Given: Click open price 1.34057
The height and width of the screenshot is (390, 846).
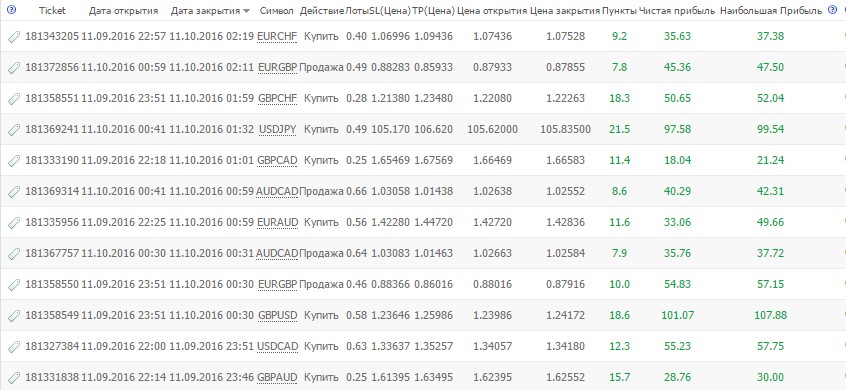Looking at the screenshot, I should (x=493, y=346).
